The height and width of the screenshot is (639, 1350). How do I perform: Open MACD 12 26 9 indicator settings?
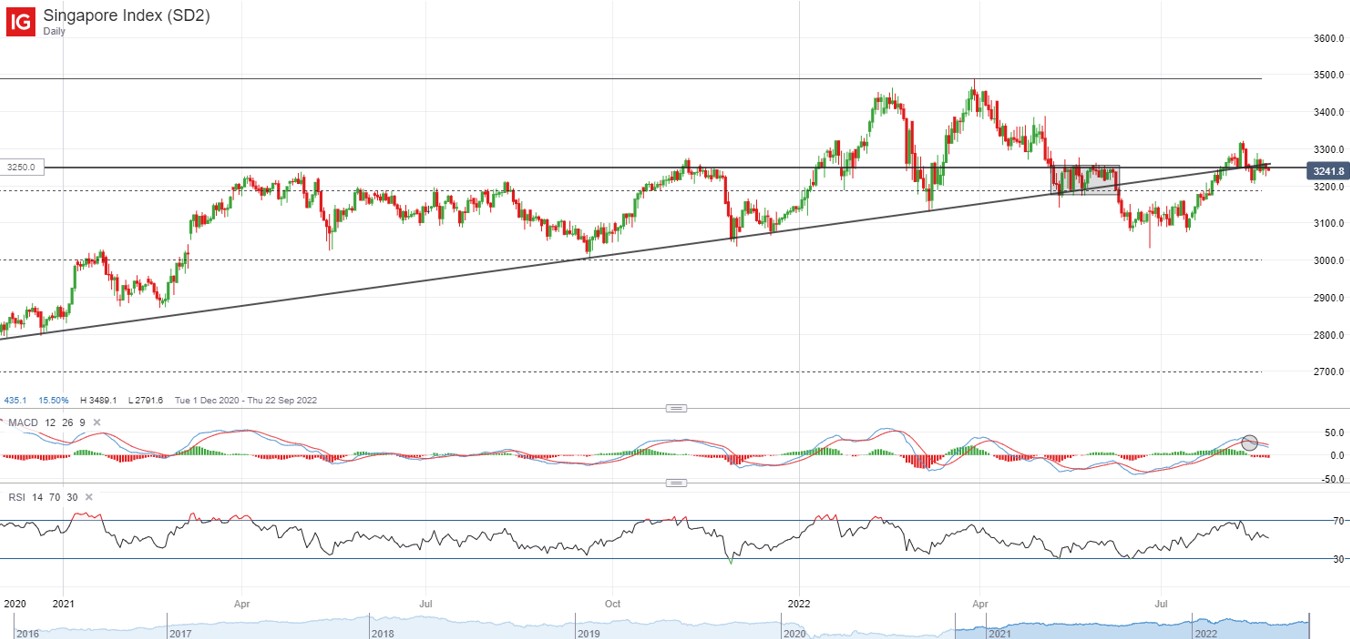[47, 423]
